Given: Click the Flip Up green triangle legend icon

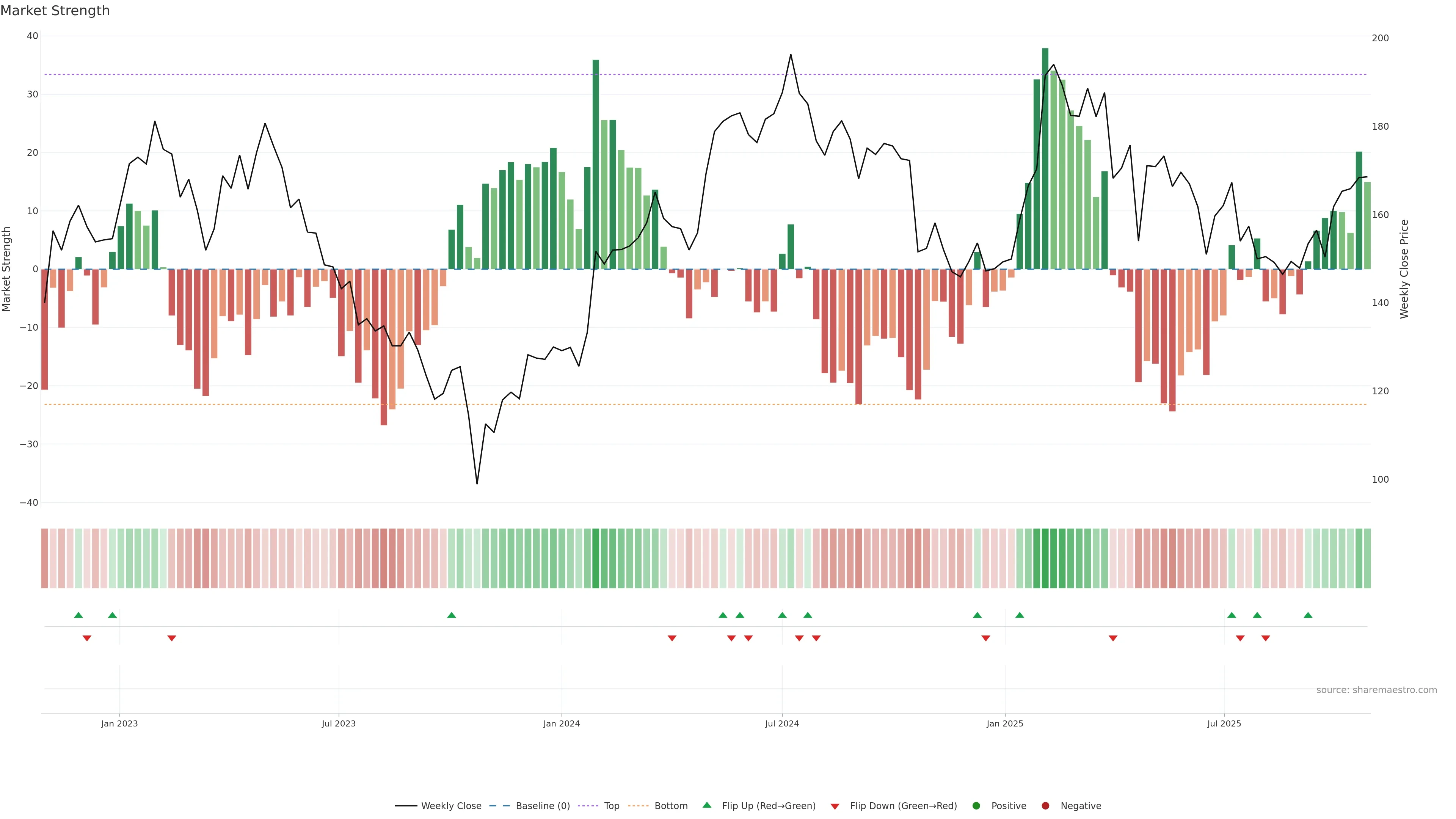Looking at the screenshot, I should pos(706,805).
